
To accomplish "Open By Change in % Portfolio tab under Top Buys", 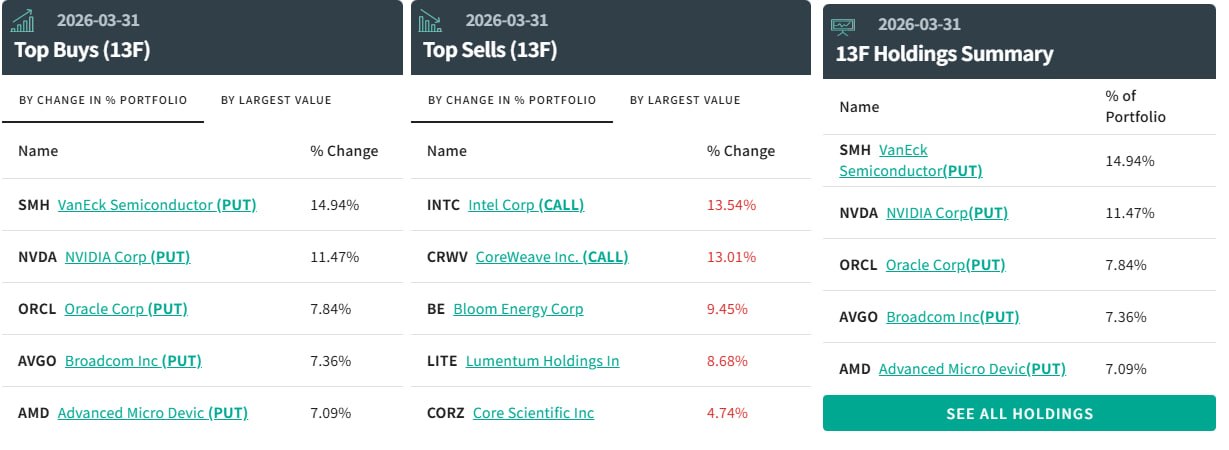I will coord(103,100).
